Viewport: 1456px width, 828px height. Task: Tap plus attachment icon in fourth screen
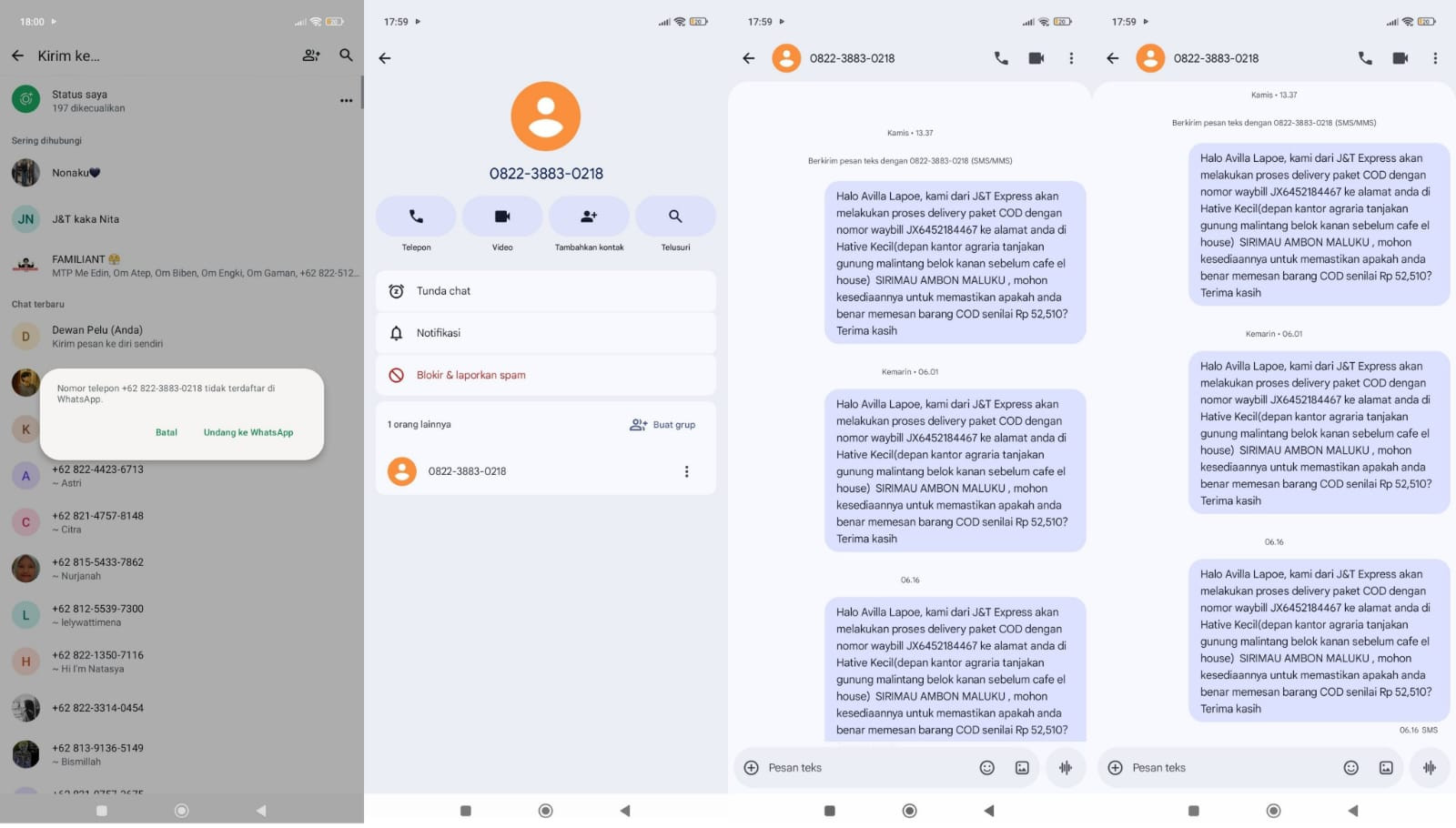click(1116, 768)
